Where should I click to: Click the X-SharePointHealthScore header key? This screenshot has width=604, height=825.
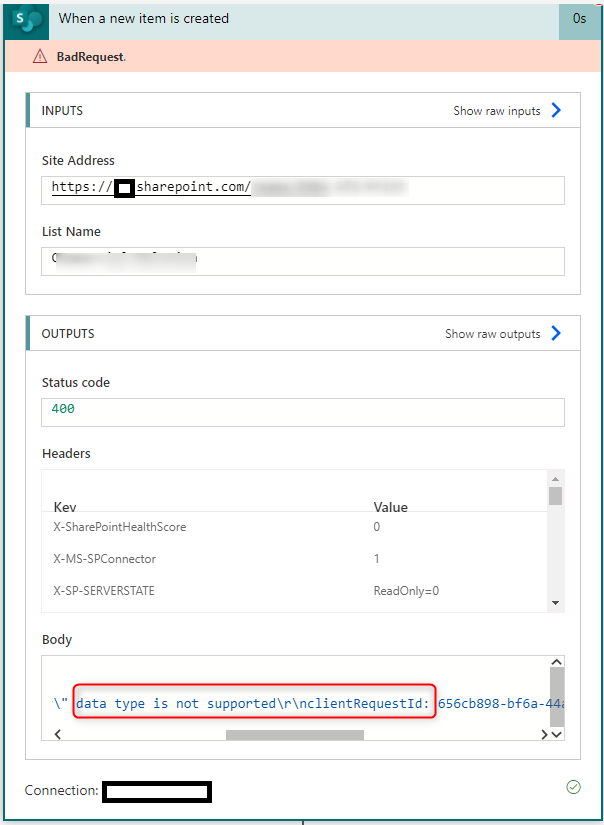tap(119, 527)
